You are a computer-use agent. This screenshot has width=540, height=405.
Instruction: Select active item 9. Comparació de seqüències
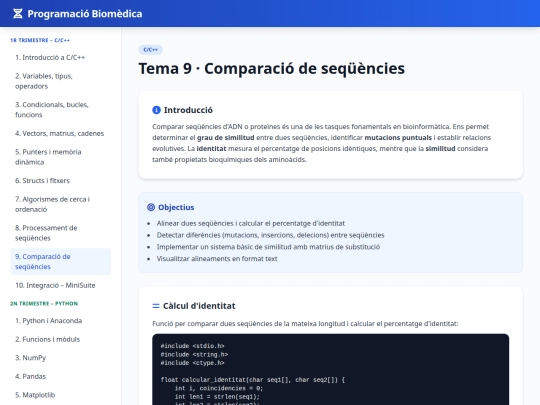[61, 261]
